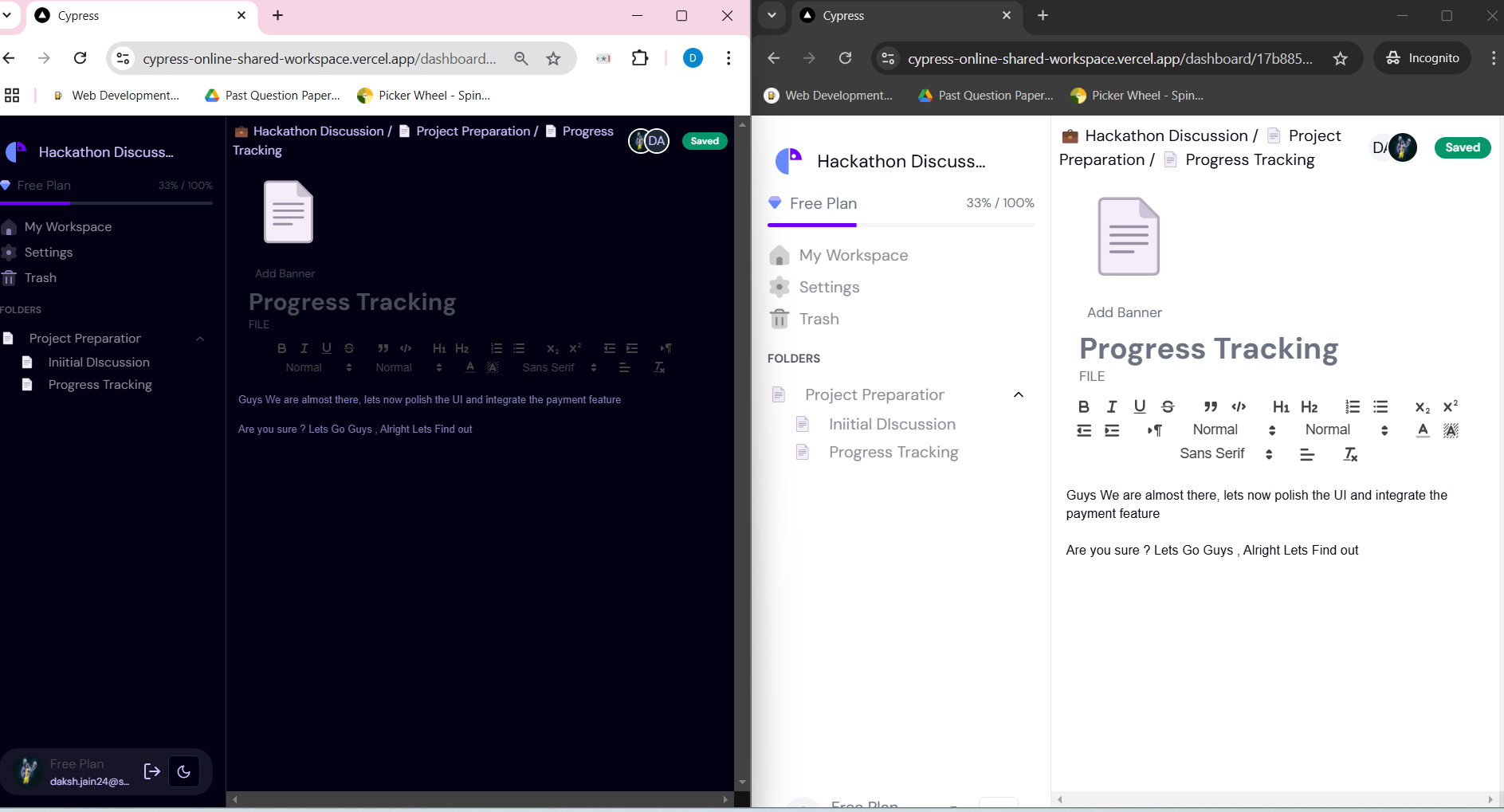
Task: Pick text color in right incognito window
Action: click(x=1423, y=430)
